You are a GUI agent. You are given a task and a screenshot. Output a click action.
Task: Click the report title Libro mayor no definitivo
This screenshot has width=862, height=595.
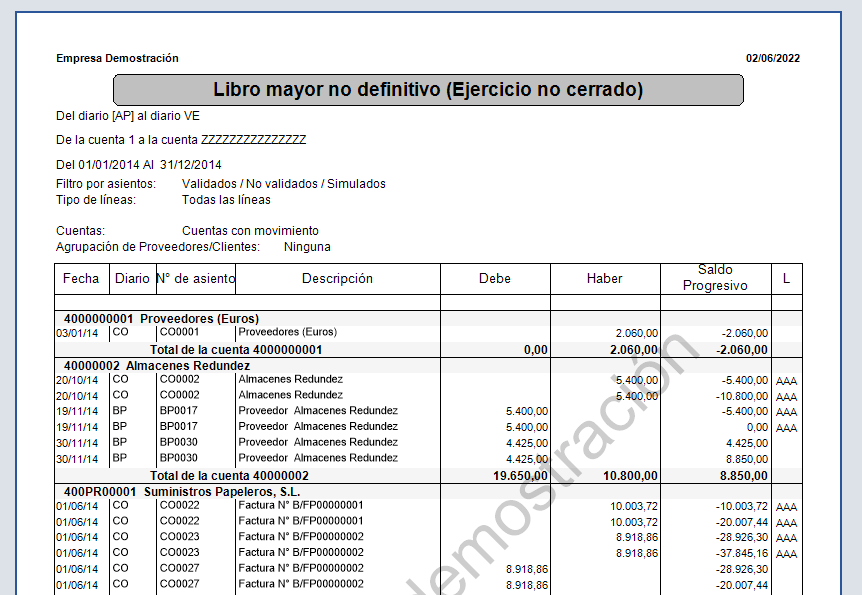[428, 90]
